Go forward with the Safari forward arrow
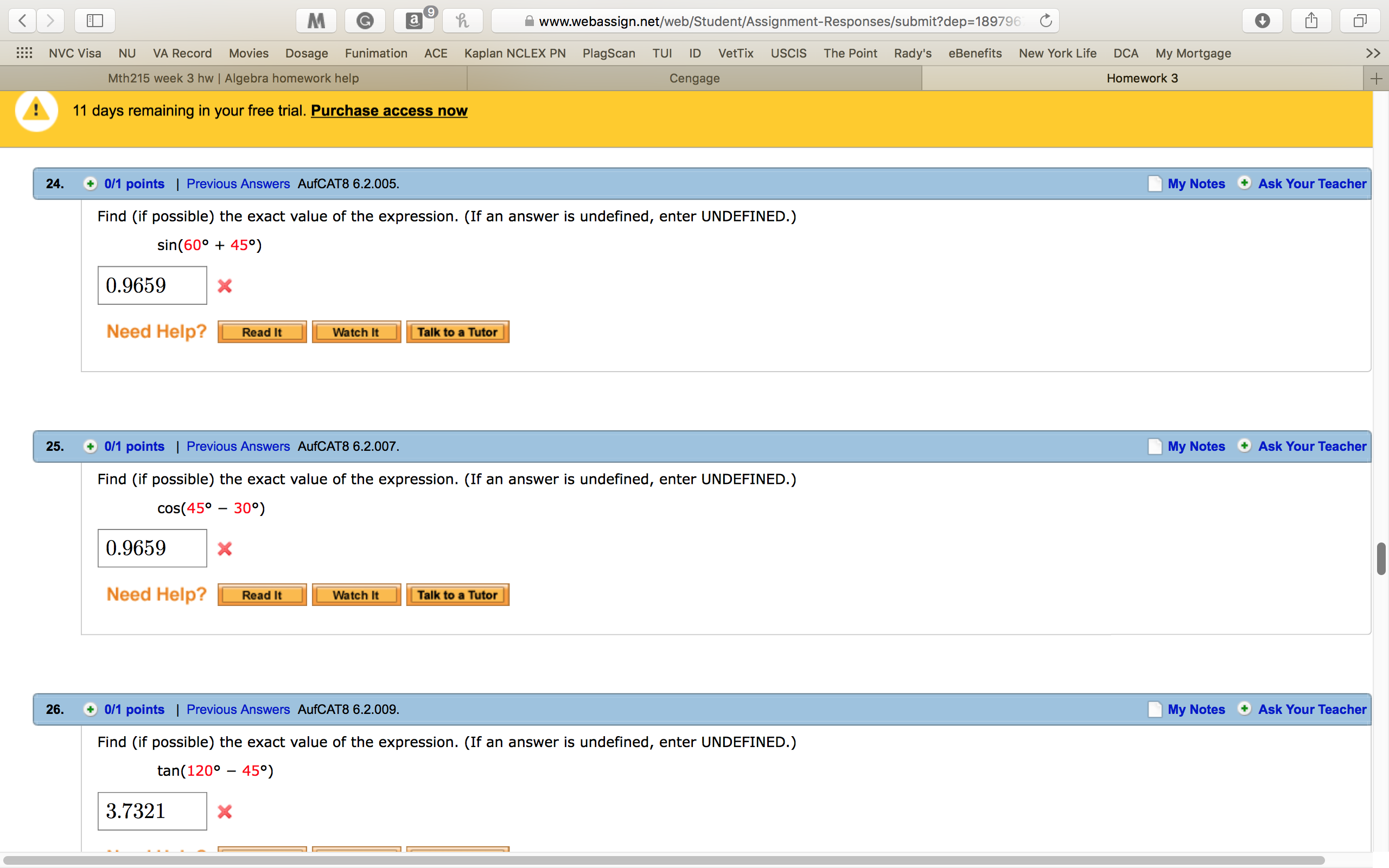Viewport: 1389px width, 868px height. point(50,21)
